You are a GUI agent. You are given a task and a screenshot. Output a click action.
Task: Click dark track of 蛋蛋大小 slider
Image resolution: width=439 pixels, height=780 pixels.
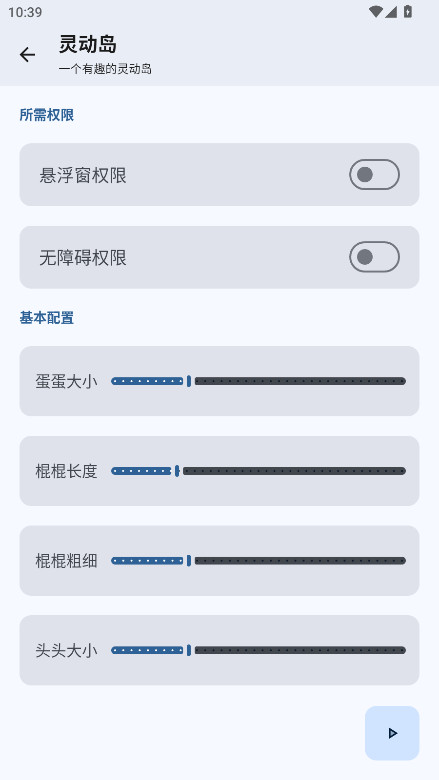coord(300,381)
